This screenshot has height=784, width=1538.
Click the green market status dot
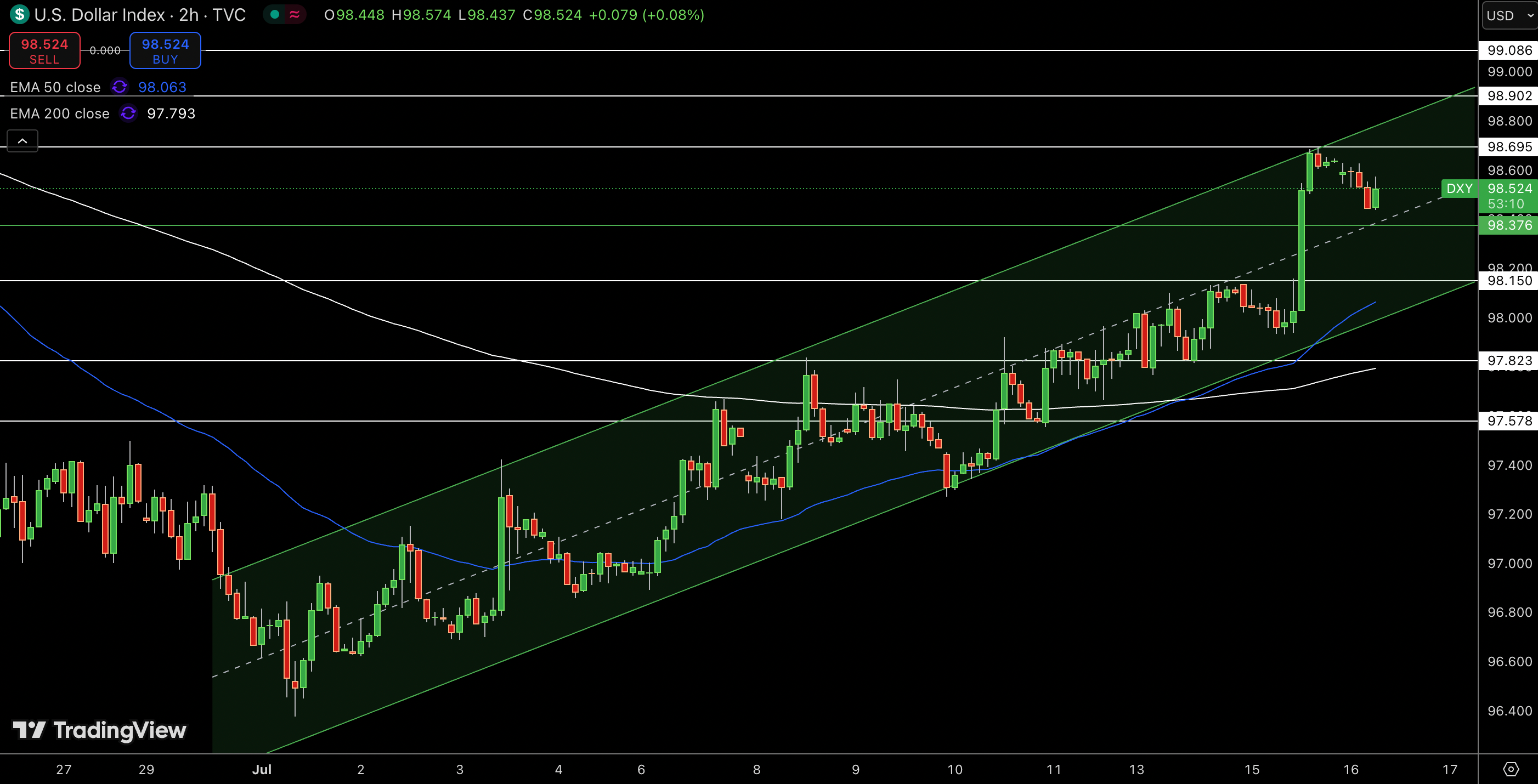275,14
